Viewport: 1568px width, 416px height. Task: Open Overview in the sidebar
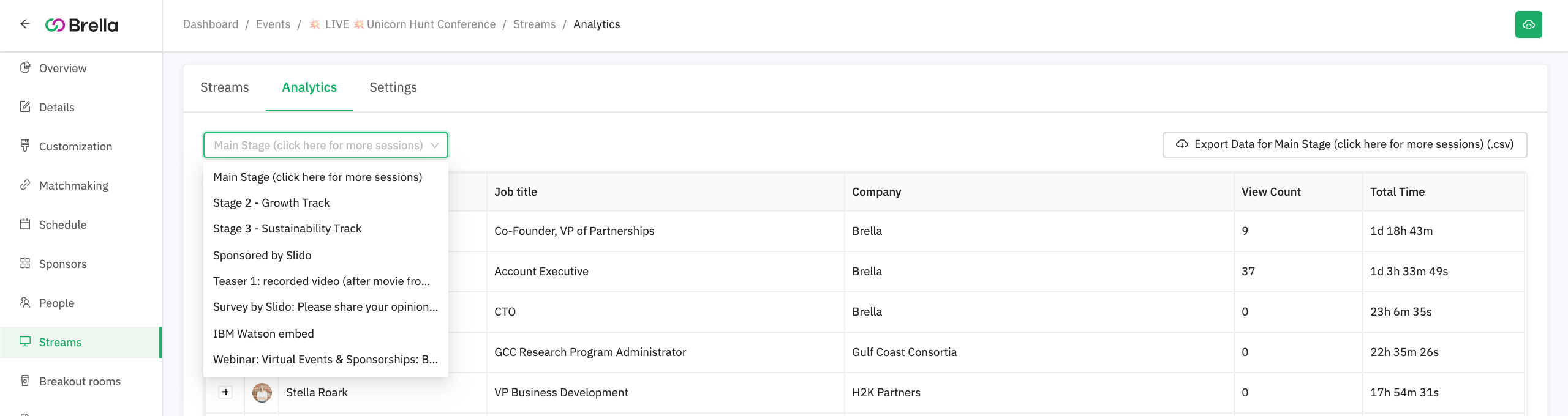[80, 68]
